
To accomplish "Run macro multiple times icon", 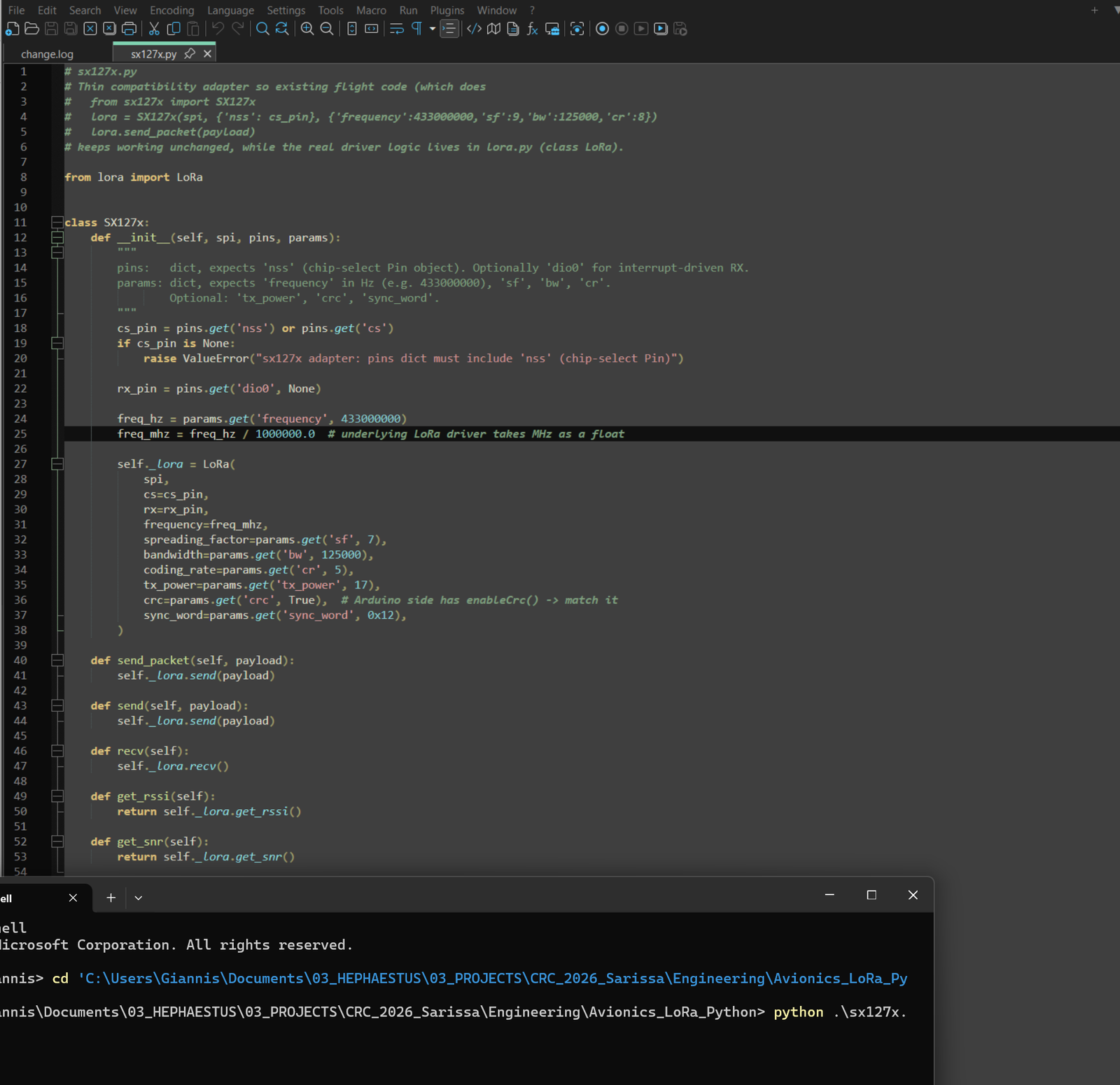I will click(661, 29).
